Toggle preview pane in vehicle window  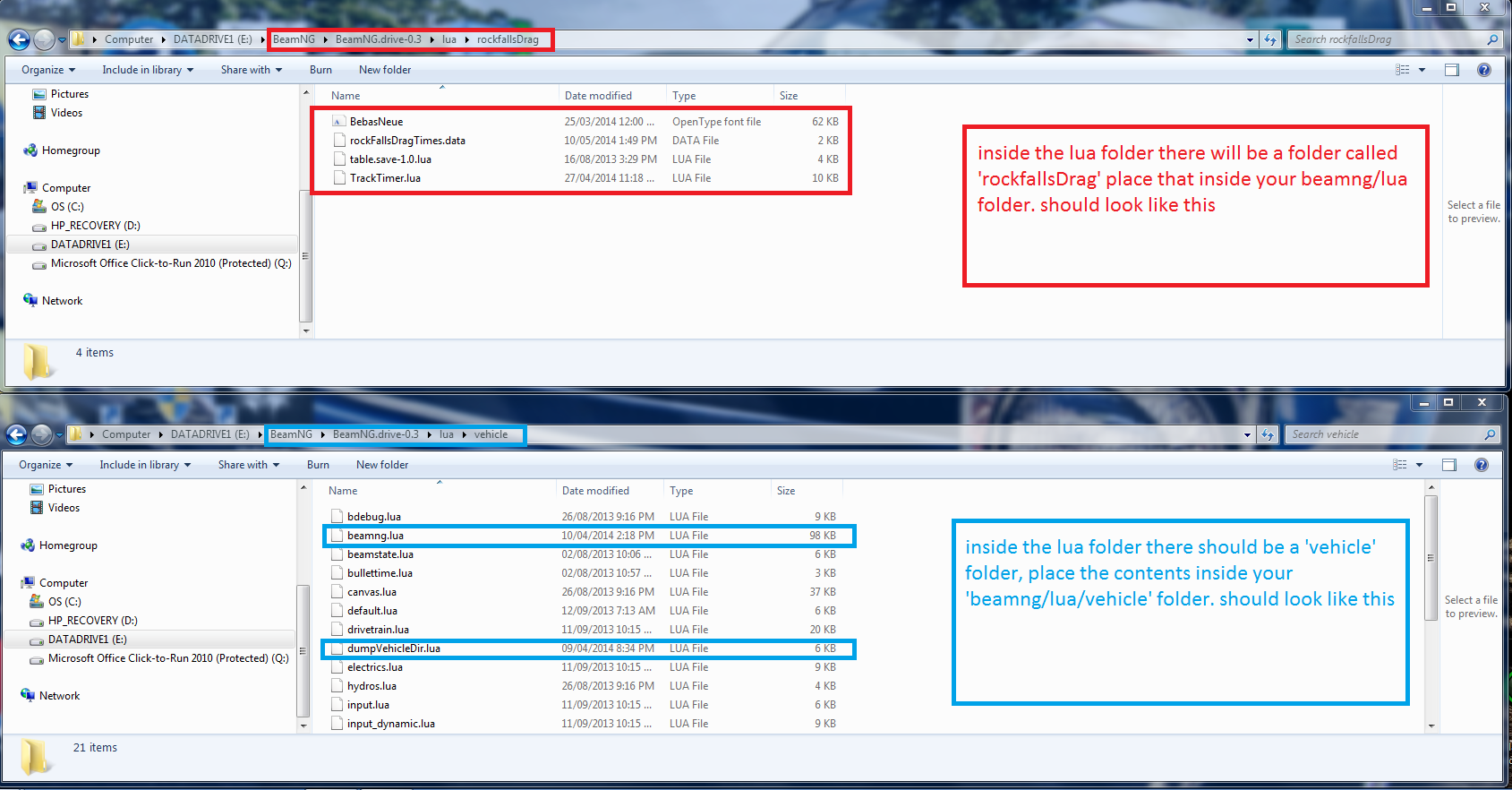[1448, 465]
